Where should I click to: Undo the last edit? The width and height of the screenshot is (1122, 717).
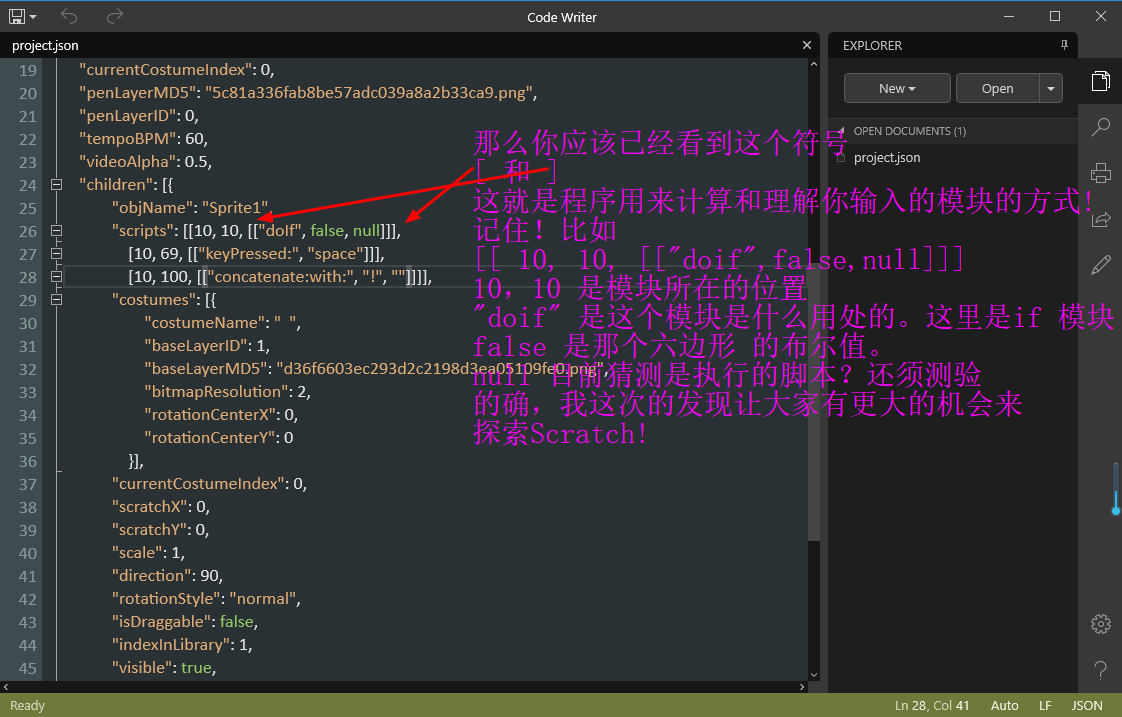click(69, 16)
